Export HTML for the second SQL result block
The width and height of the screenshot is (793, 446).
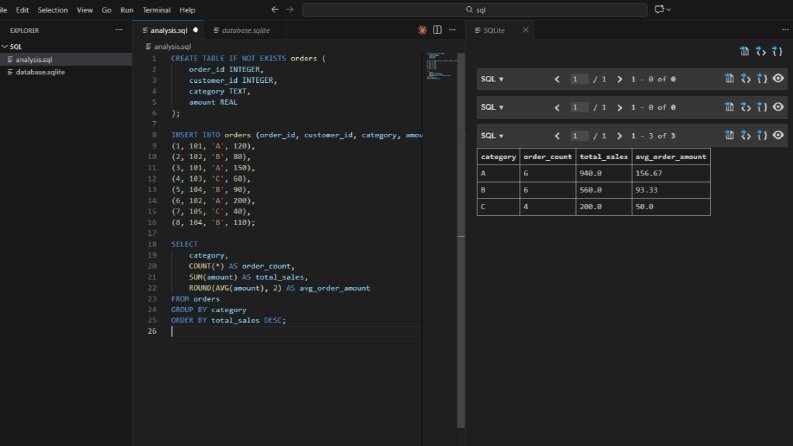point(745,107)
